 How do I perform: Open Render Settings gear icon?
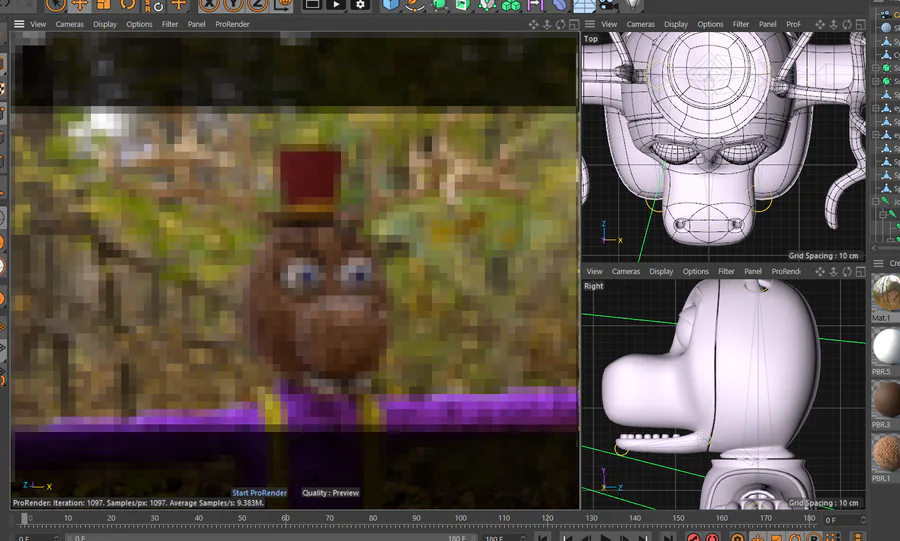tap(360, 5)
